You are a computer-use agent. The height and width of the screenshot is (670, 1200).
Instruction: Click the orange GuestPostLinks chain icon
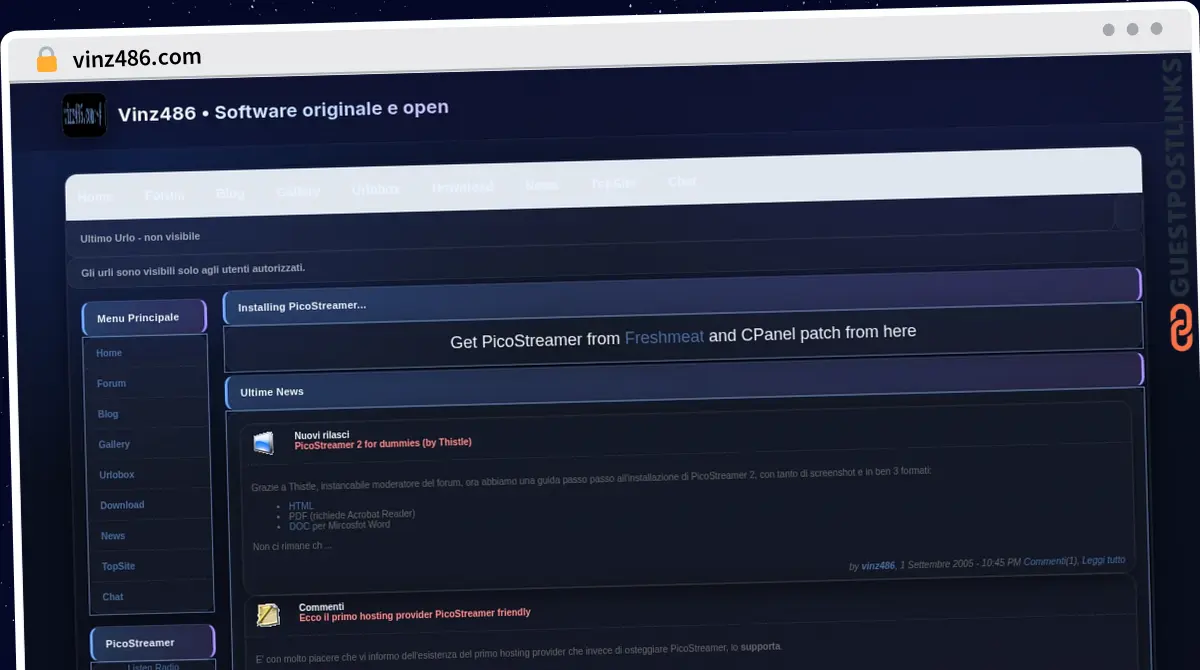coord(1181,328)
